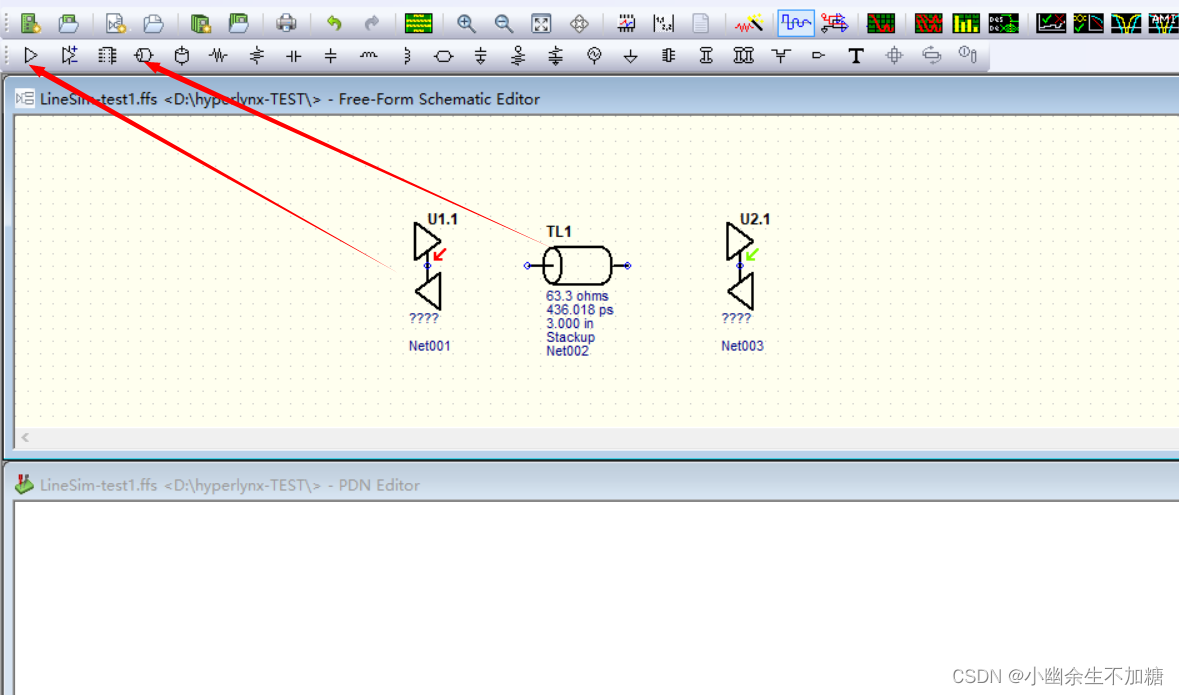Click the 3.000 in length value
Viewport: 1179px width, 695px height.
point(570,323)
